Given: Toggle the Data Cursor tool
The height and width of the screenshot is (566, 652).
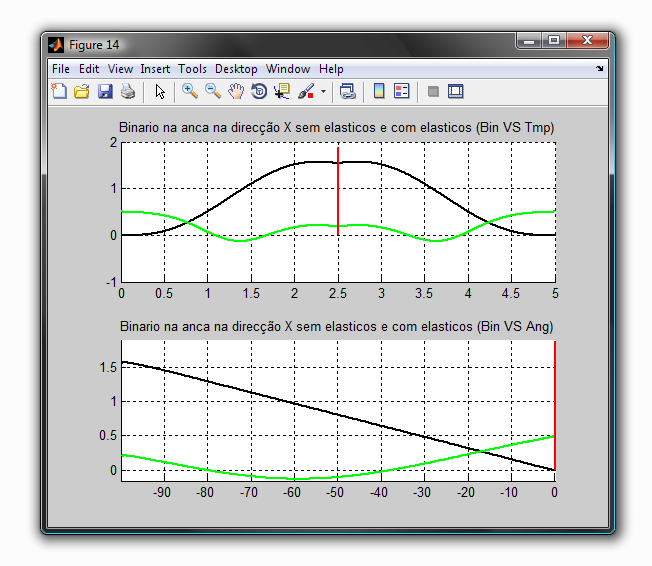Looking at the screenshot, I should point(282,92).
